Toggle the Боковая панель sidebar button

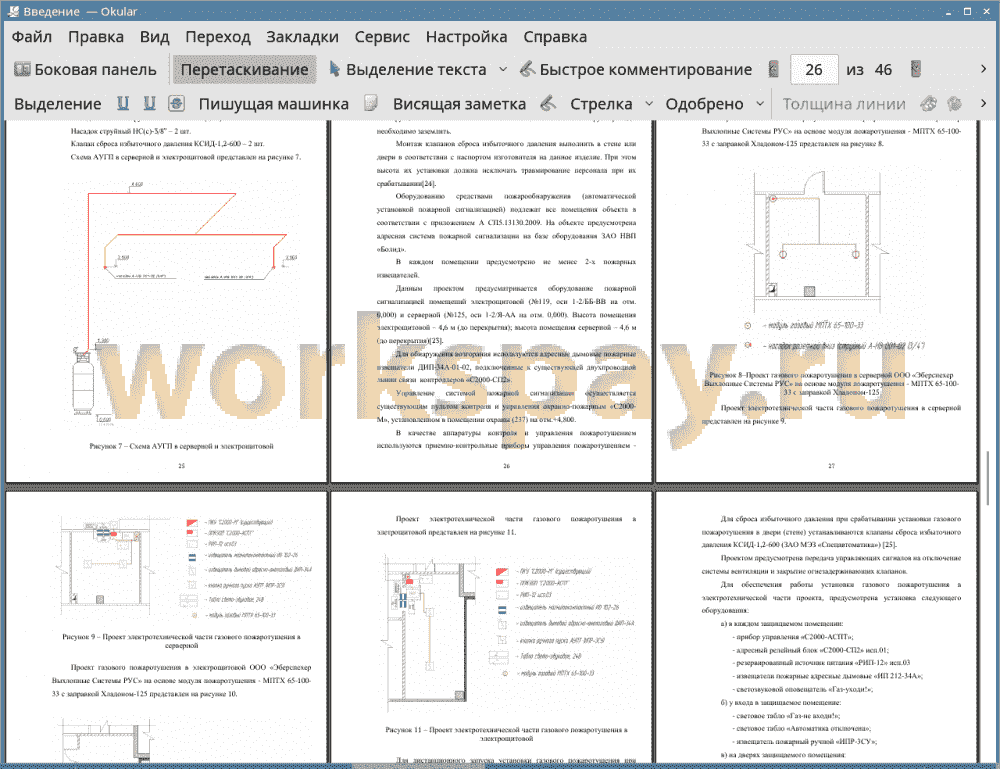point(85,70)
